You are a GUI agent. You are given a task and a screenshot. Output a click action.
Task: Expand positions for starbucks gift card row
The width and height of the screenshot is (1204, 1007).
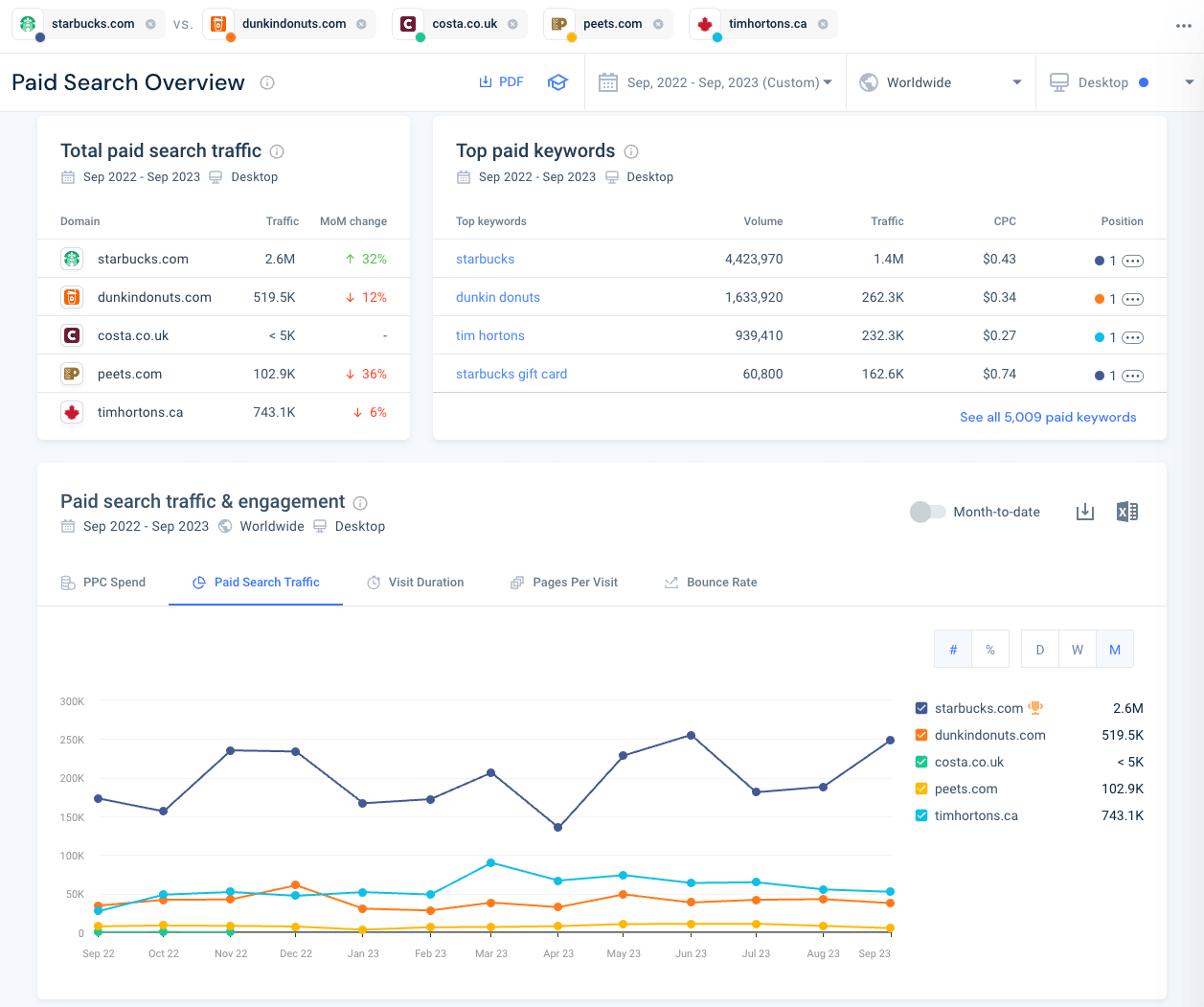tap(1132, 376)
